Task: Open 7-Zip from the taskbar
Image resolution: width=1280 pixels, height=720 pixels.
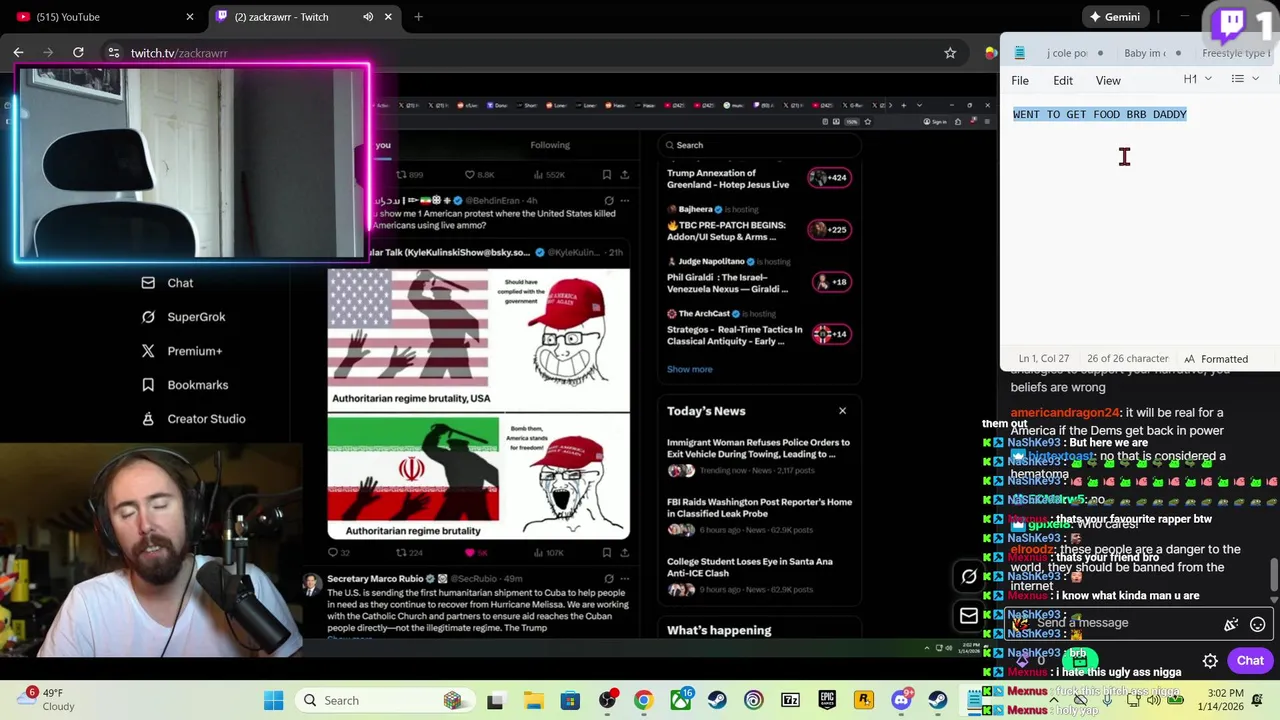Action: 790,700
